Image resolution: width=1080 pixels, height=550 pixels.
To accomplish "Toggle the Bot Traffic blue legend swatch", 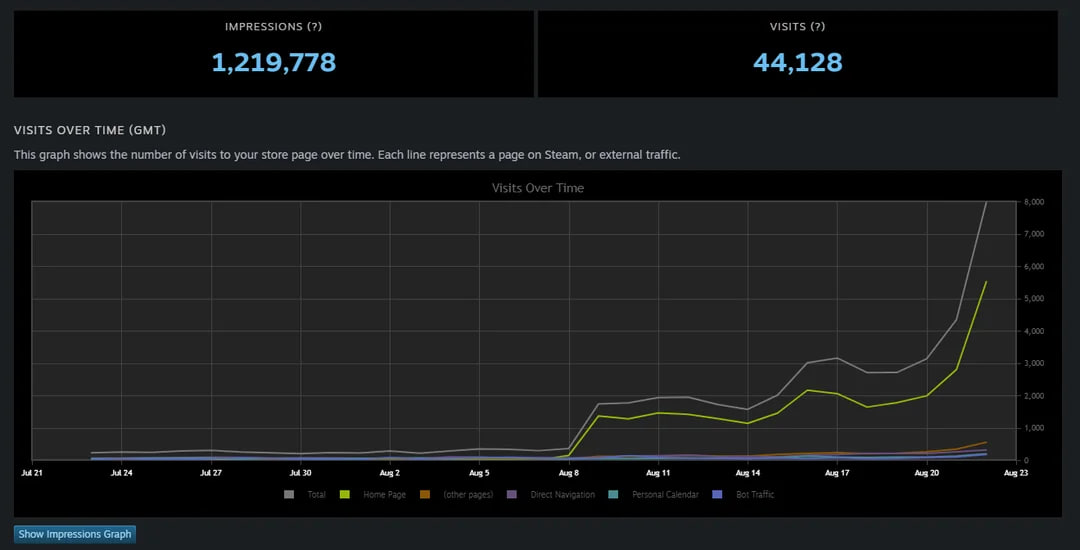I will pos(718,494).
